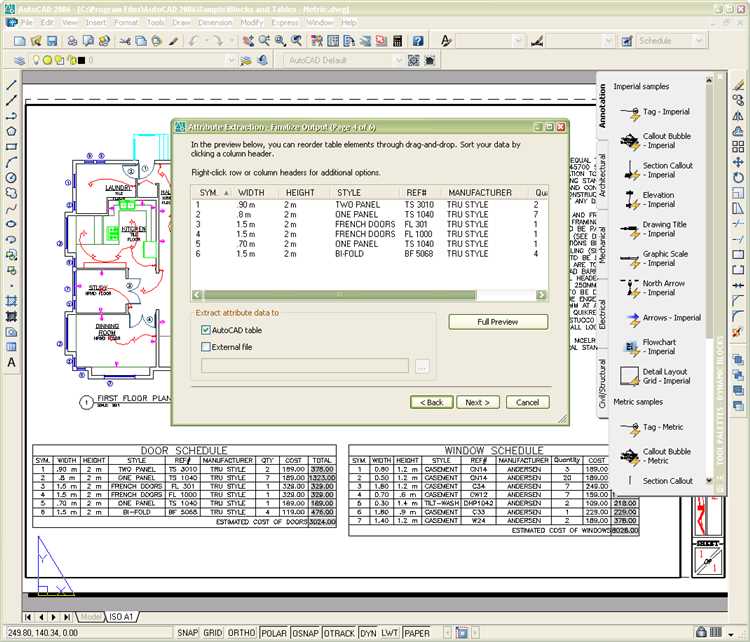Screen dimensions: 750x642
Task: Toggle OSNAP in status bar
Action: coord(305,633)
